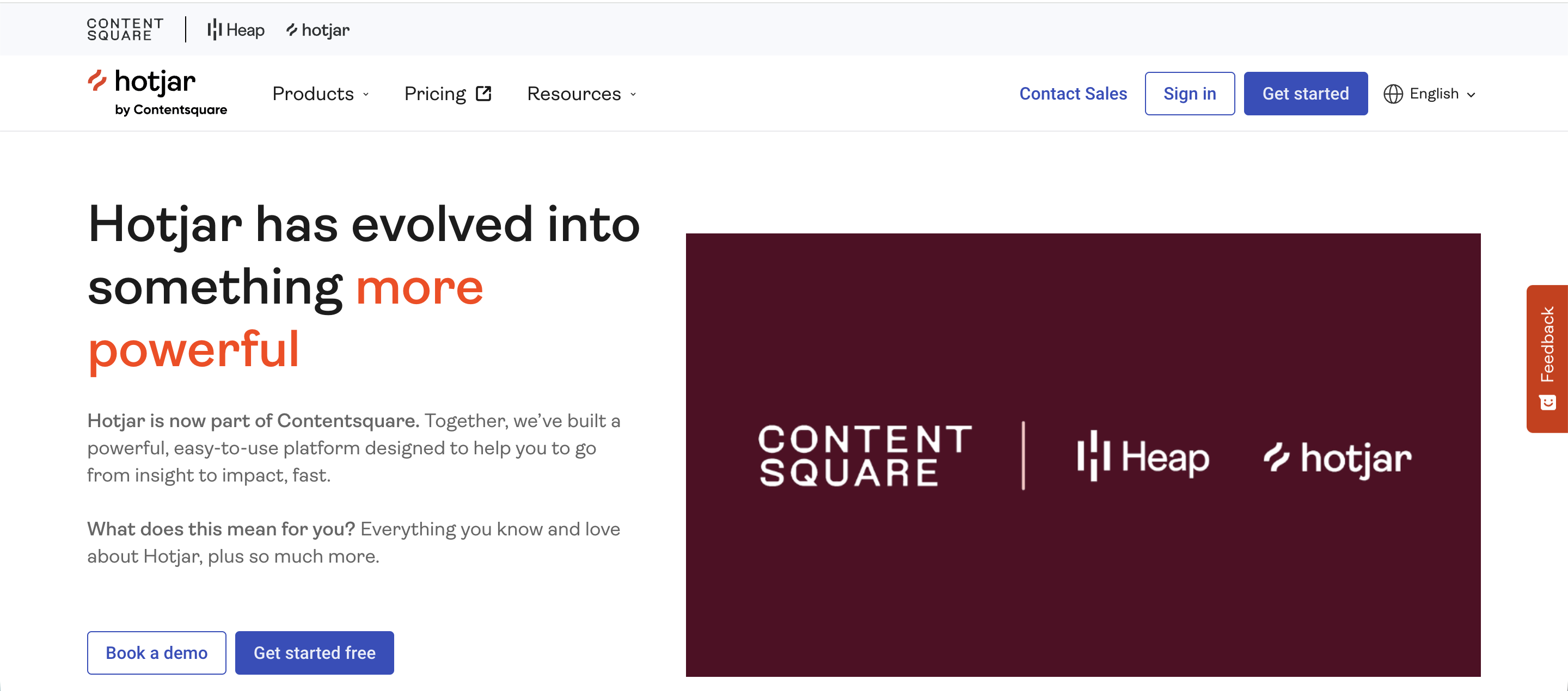Click the Contentsquare logo in top bar
The height and width of the screenshot is (691, 1568).
click(x=125, y=29)
